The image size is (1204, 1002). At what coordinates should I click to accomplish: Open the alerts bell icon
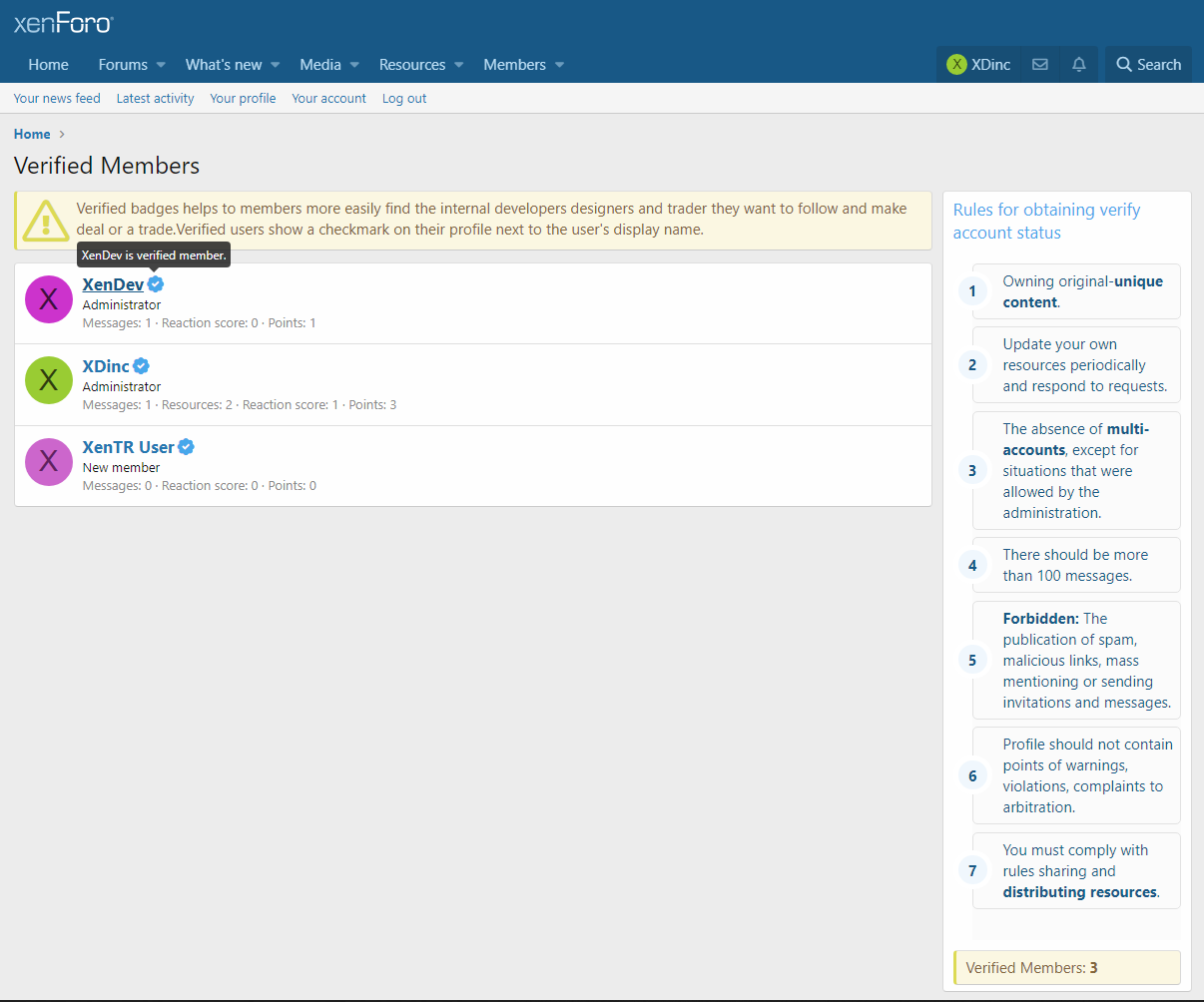click(1078, 65)
